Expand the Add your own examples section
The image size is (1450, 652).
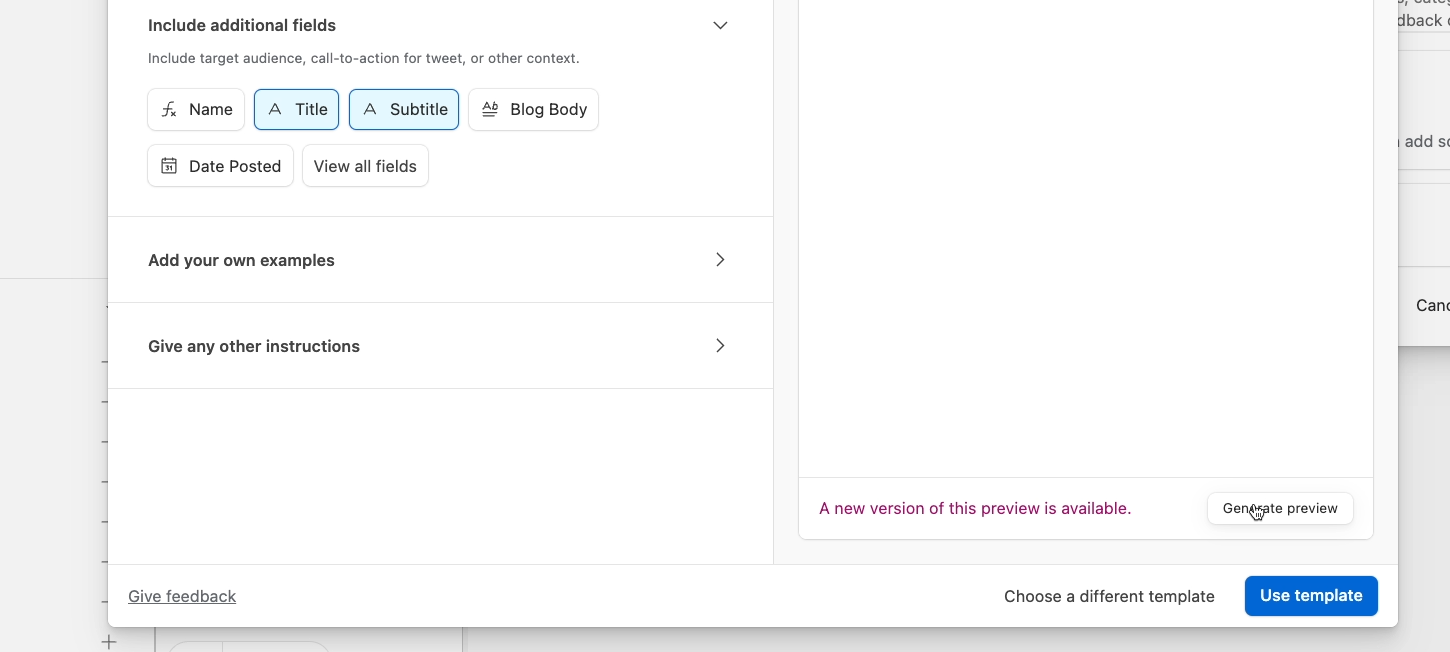720,260
